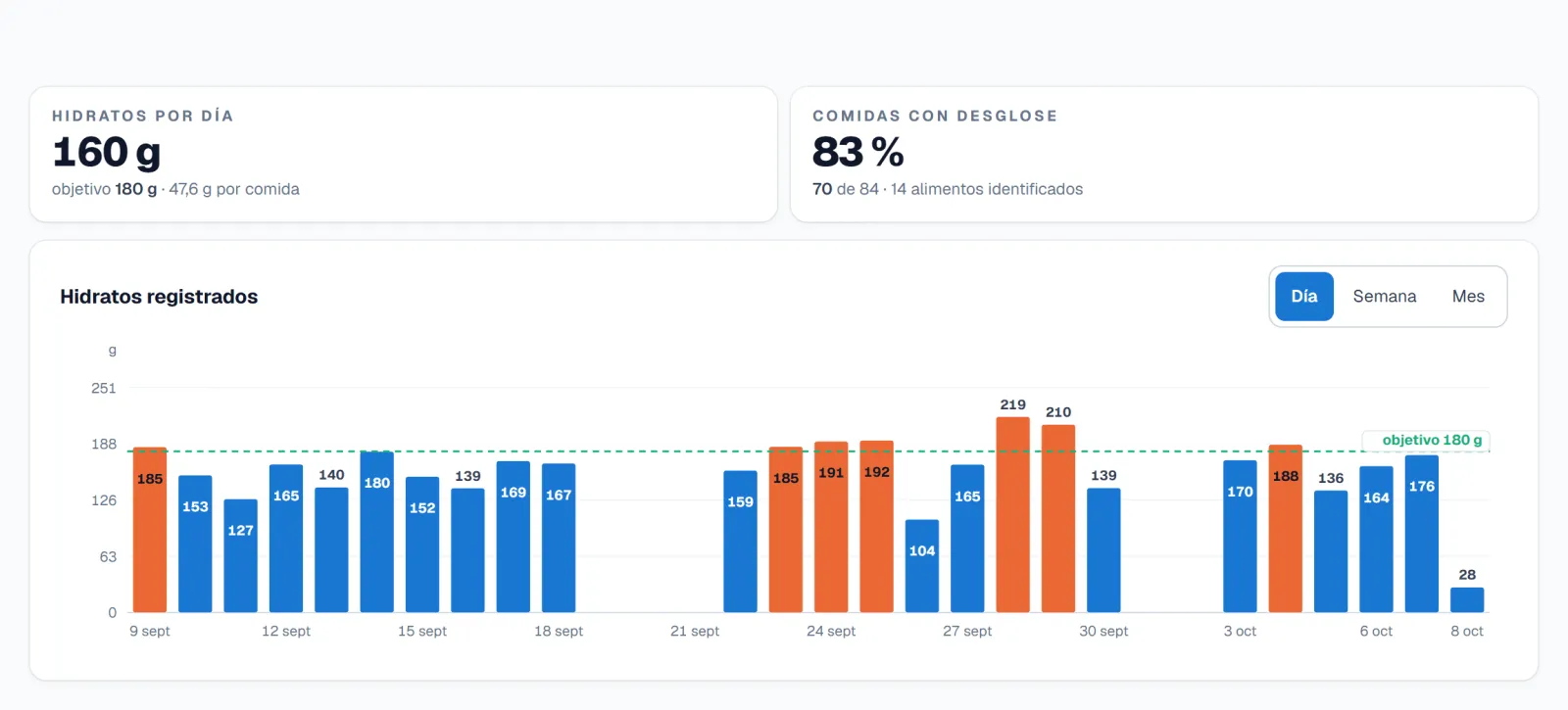Viewport: 1568px width, 710px height.
Task: Click the orange bar labeled 188
Action: click(1286, 529)
